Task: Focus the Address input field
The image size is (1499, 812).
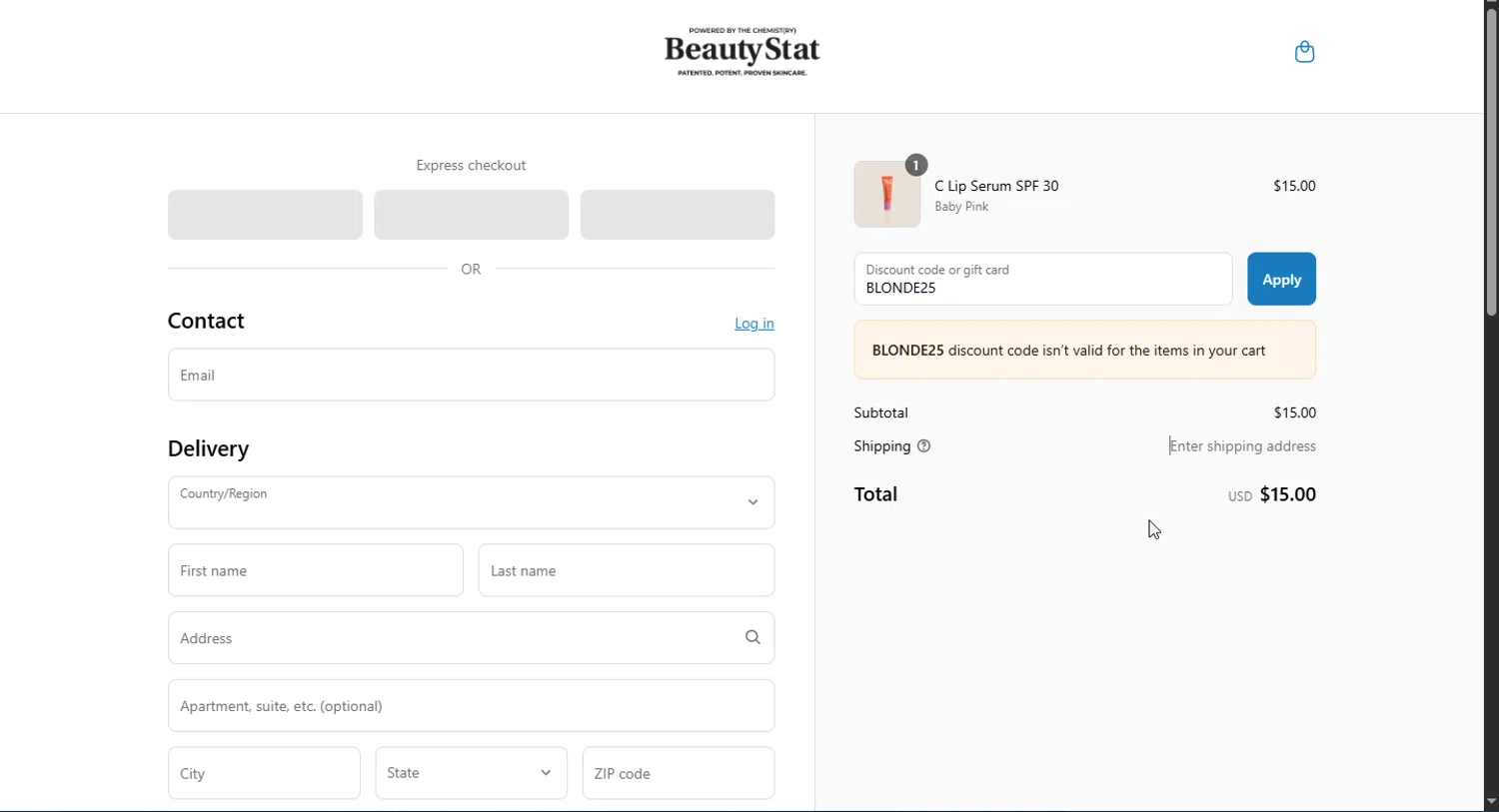Action: click(471, 638)
